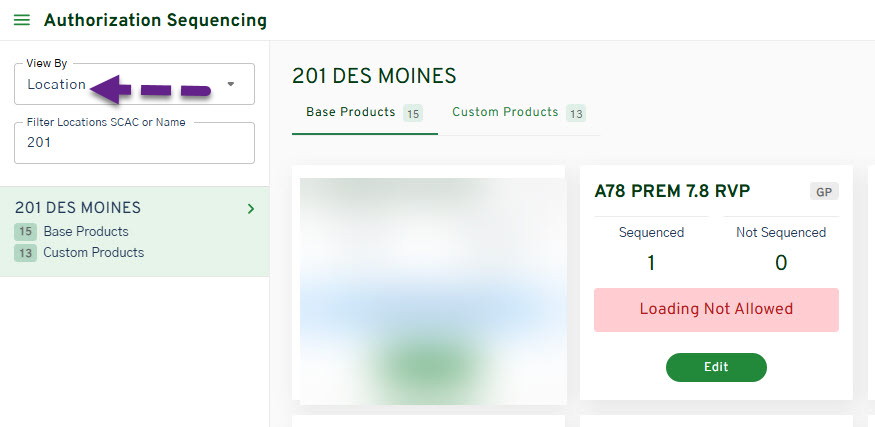Click the A78 PREM 7.8 RVP title
Viewport: 875px width, 427px height.
point(672,191)
